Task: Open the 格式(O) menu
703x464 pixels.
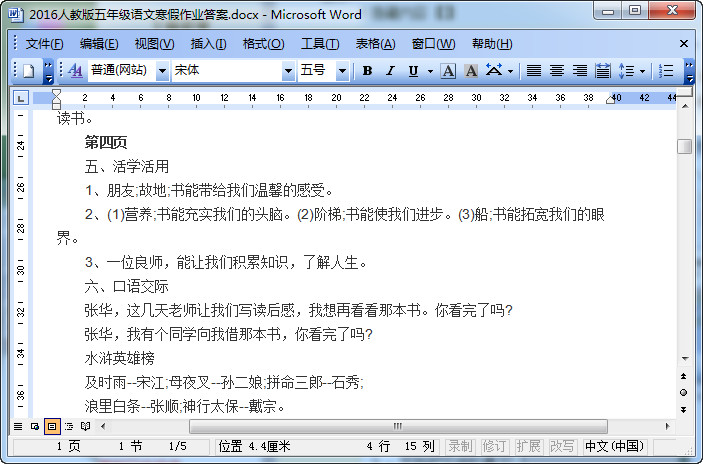Action: click(x=263, y=44)
